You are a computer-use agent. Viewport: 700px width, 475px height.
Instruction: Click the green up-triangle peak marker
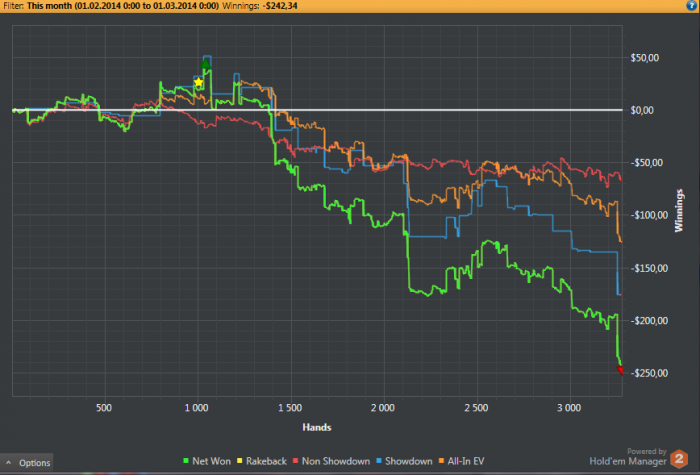coord(205,64)
